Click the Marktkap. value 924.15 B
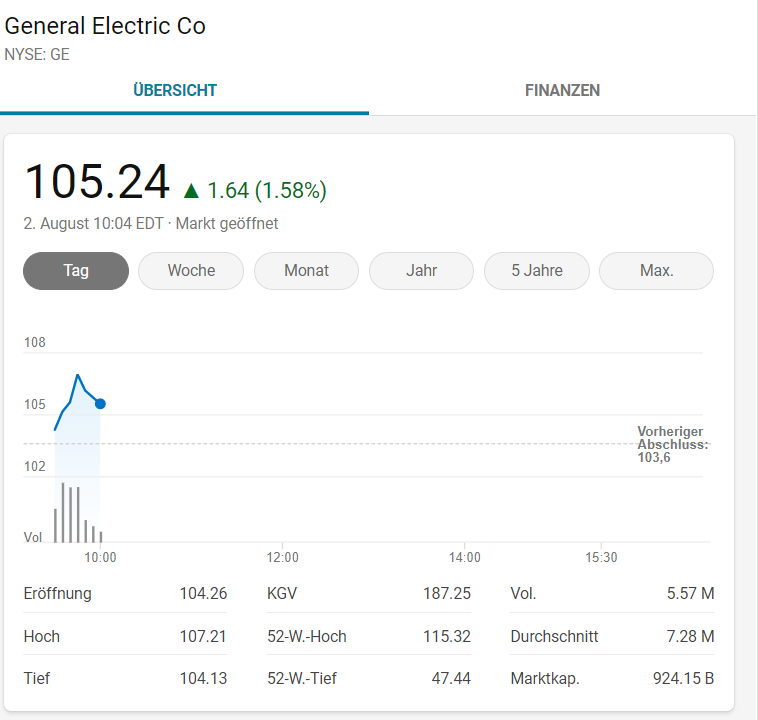Image resolution: width=758 pixels, height=720 pixels. [x=683, y=678]
